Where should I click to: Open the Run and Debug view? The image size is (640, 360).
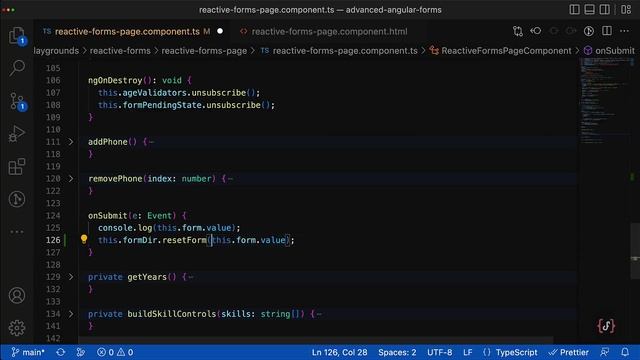click(x=17, y=133)
